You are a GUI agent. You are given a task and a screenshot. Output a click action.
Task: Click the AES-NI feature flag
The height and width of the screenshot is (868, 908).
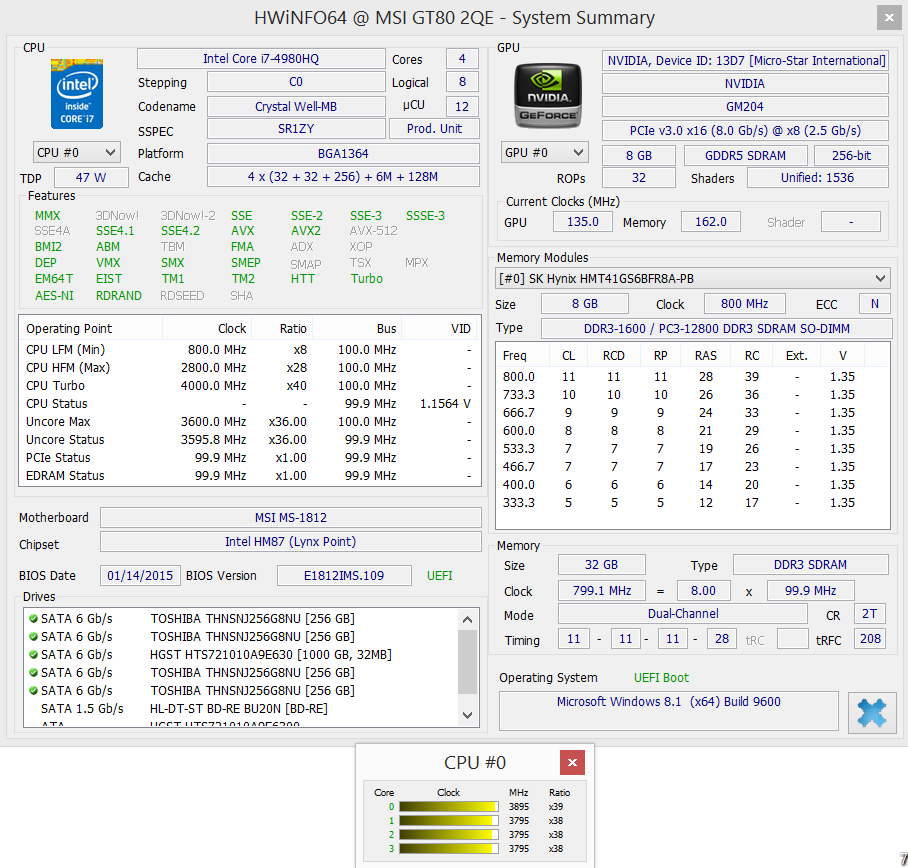tap(54, 295)
